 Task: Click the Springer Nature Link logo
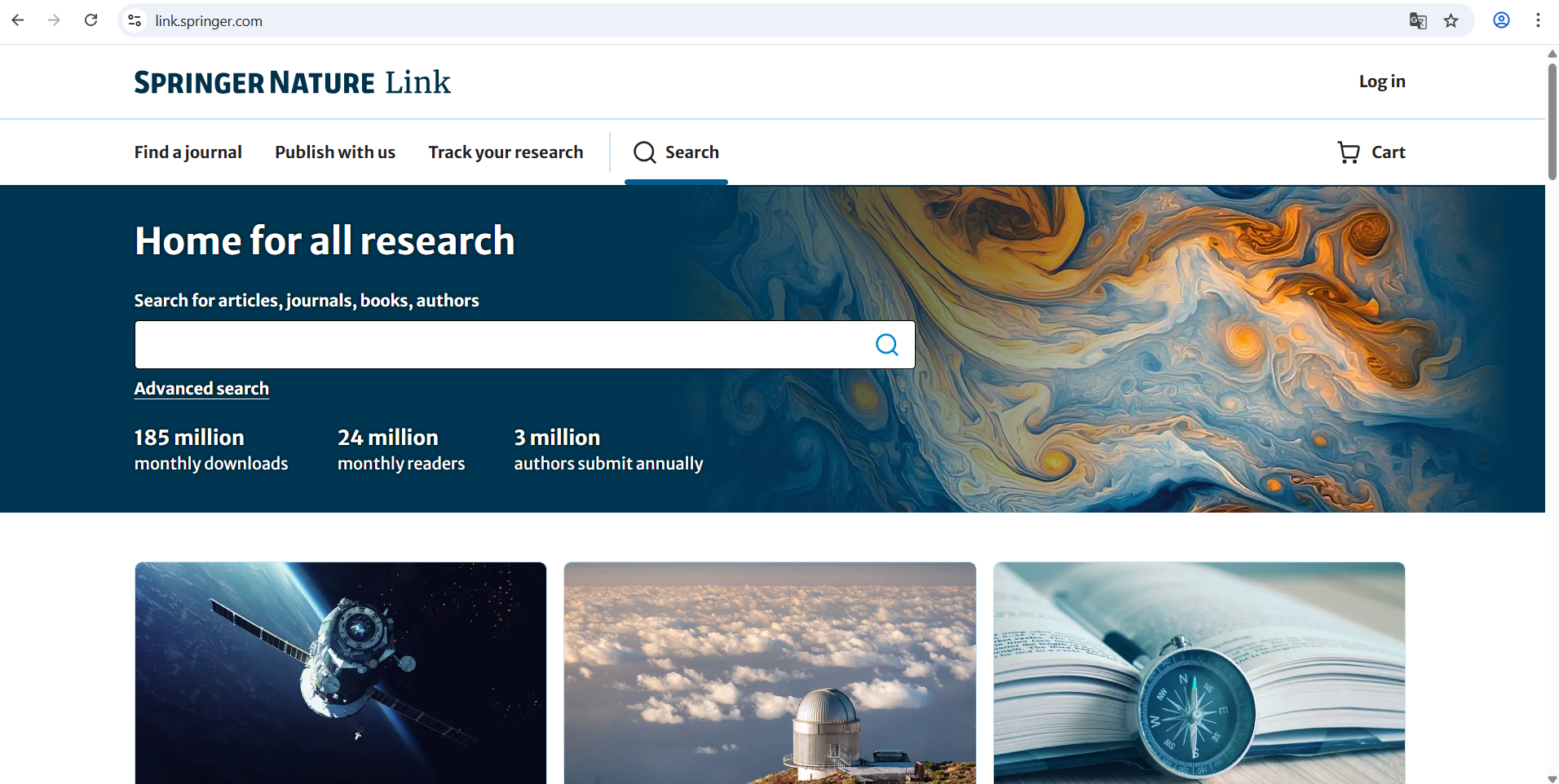(x=293, y=82)
